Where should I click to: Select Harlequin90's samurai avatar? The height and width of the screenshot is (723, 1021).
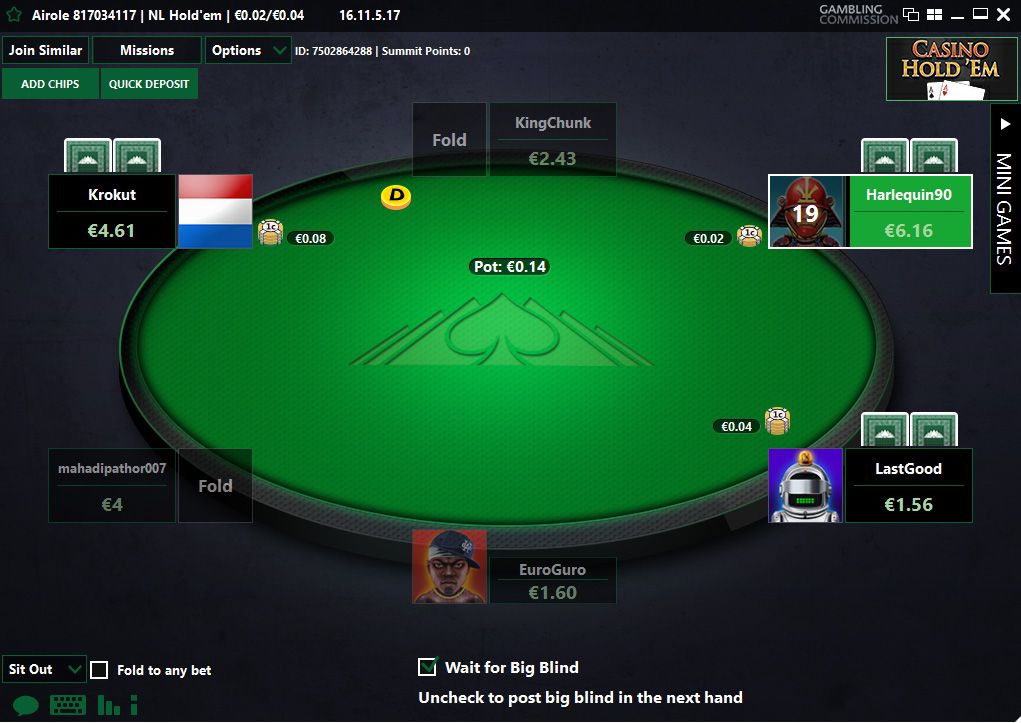(x=806, y=212)
